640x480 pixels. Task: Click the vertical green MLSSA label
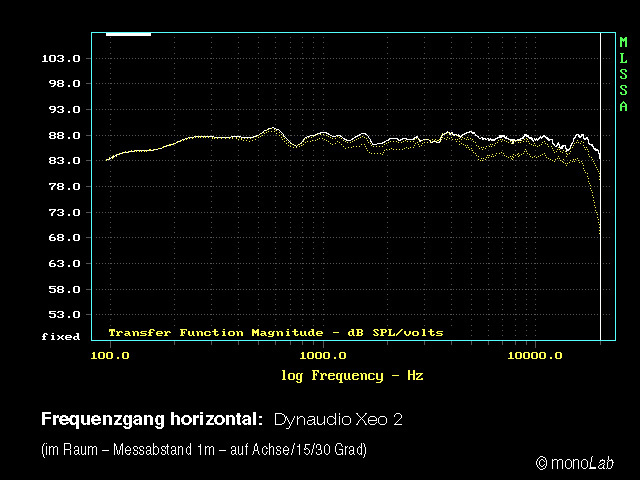(623, 74)
